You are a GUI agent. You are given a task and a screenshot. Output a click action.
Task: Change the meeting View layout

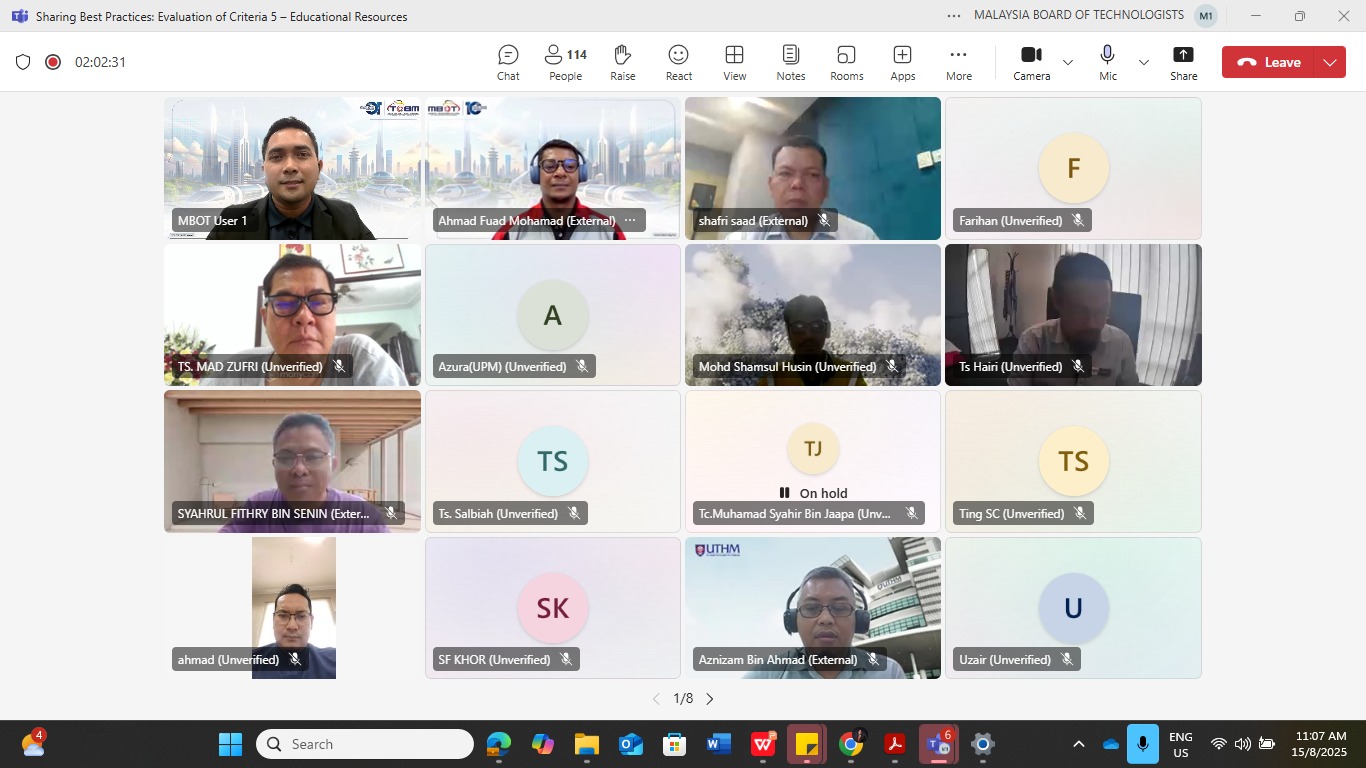(x=734, y=62)
